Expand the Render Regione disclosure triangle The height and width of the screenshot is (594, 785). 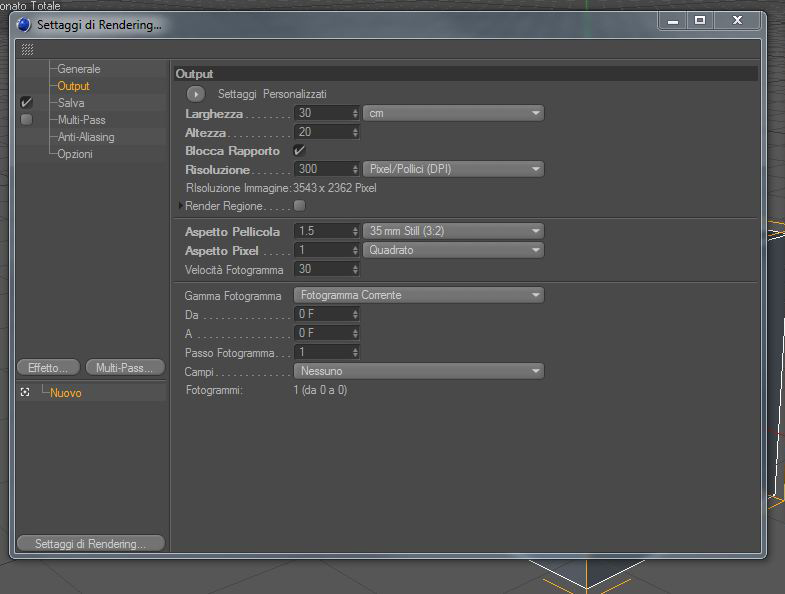coord(181,205)
